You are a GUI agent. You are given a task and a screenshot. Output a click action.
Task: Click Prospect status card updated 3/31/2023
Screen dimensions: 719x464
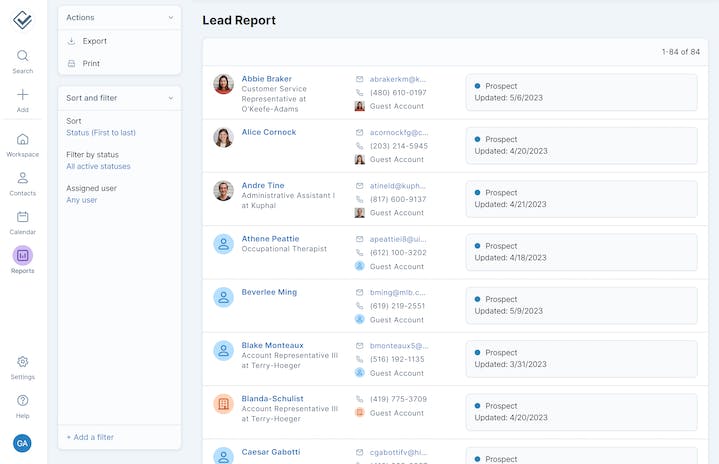(581, 359)
